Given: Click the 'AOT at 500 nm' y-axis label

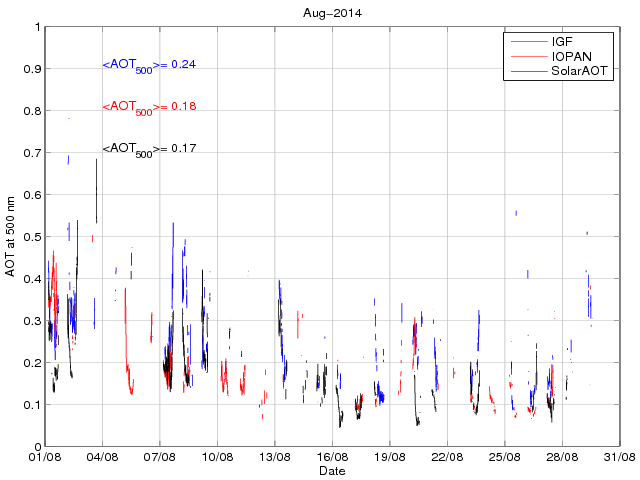Looking at the screenshot, I should point(11,236).
